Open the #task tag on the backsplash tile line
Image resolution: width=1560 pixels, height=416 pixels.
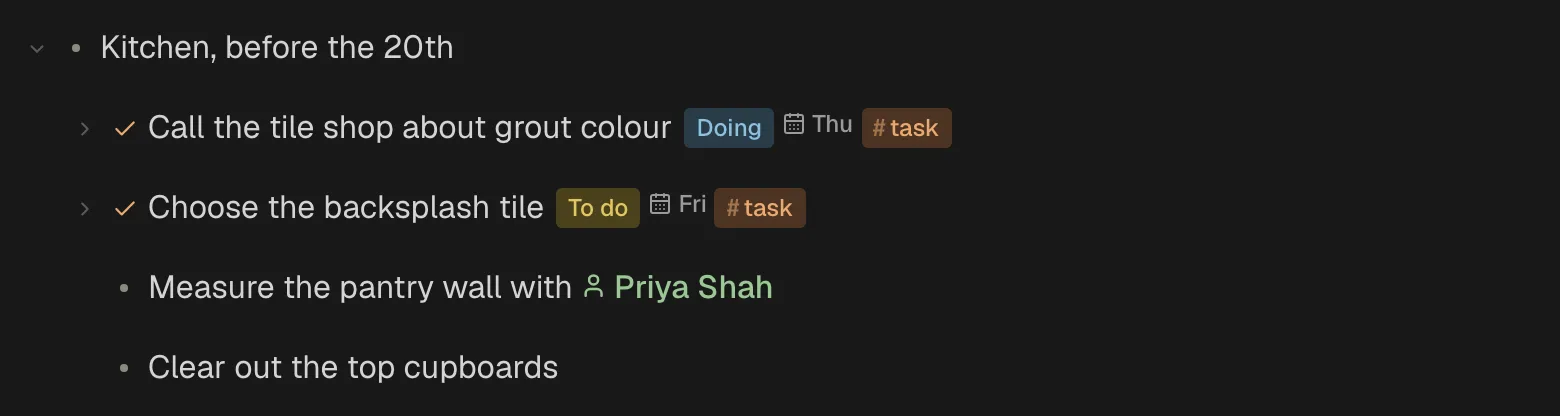coord(760,208)
